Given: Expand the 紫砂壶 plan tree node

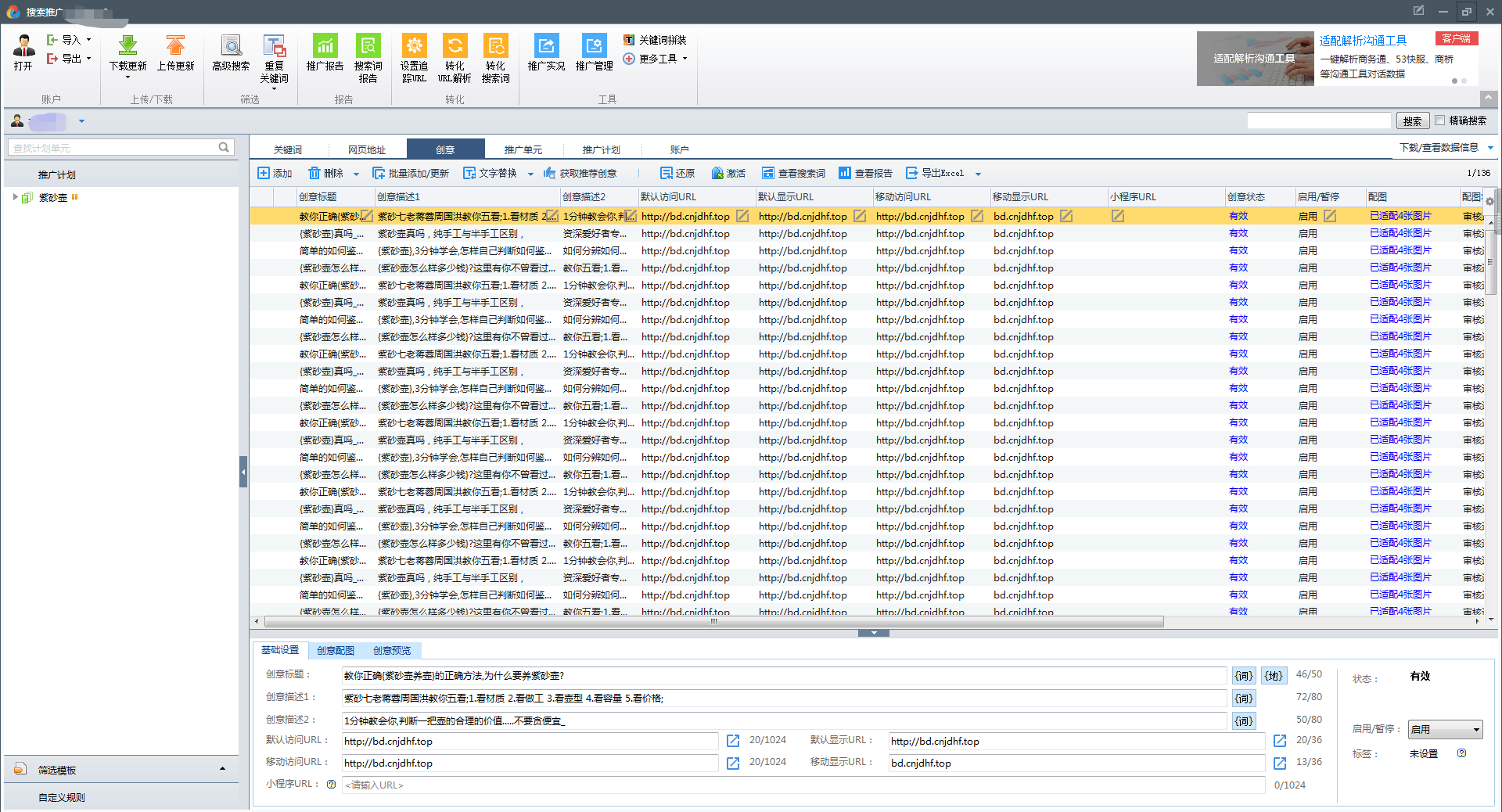Looking at the screenshot, I should point(15,197).
